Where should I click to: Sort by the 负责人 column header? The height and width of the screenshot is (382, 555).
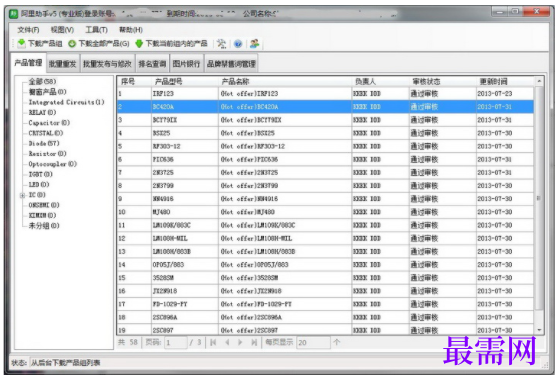tap(381, 81)
